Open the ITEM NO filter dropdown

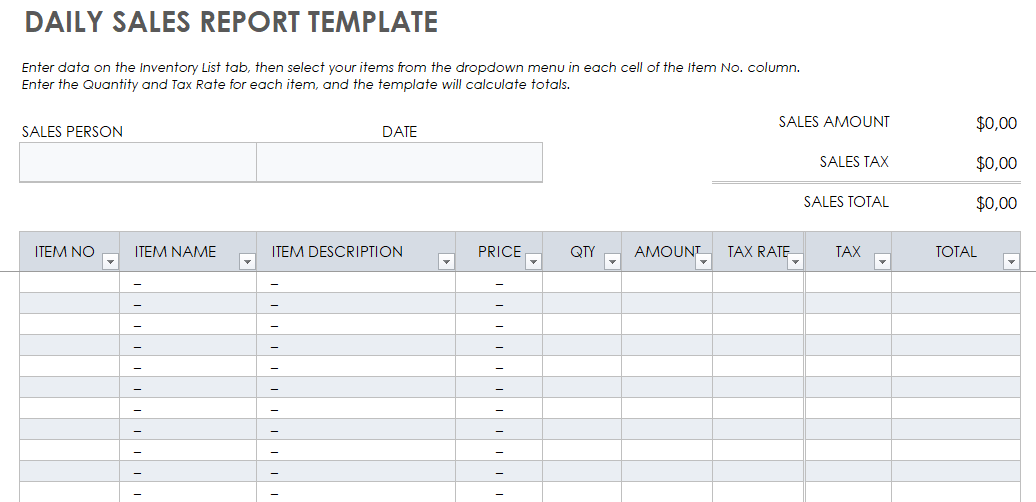coord(111,262)
